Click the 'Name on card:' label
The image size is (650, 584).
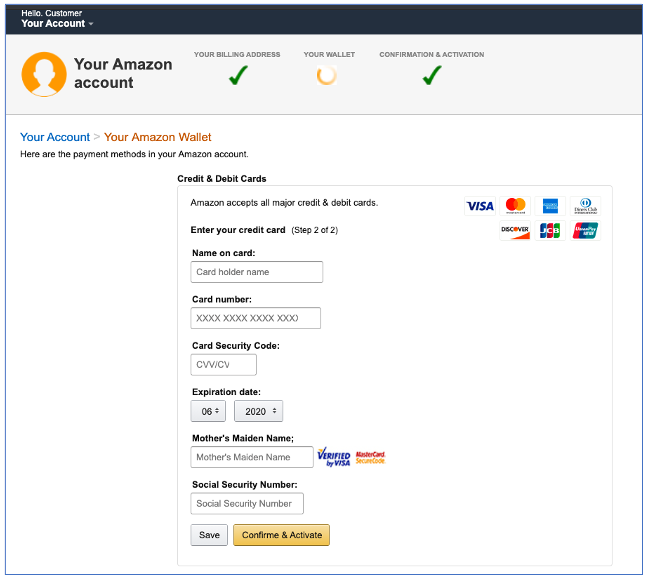pyautogui.click(x=224, y=253)
